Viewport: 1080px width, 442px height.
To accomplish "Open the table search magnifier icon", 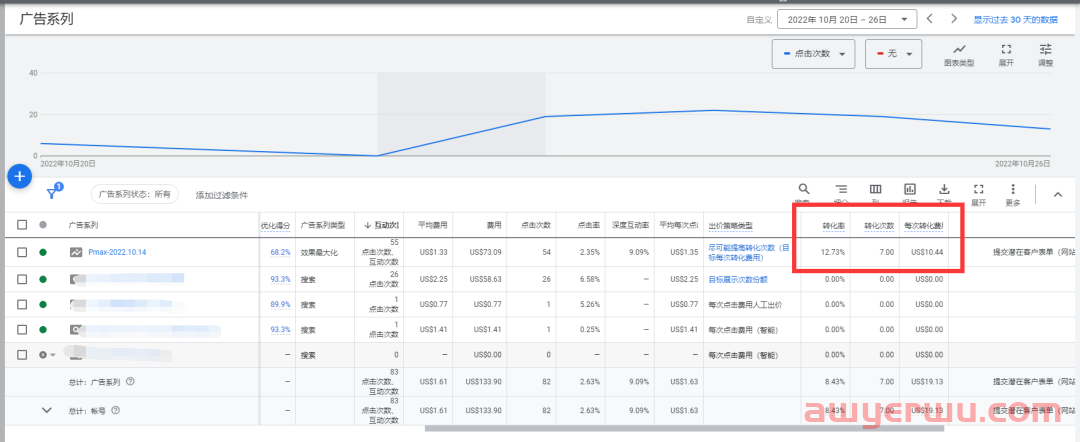I will [x=804, y=189].
